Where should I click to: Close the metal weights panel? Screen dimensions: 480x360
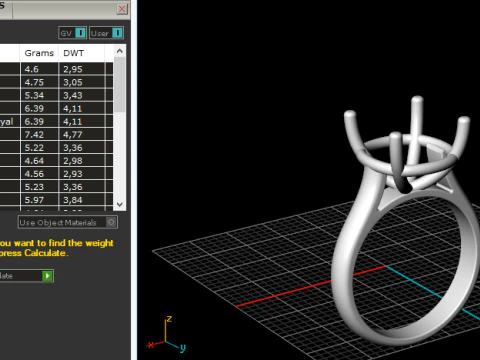coord(122,9)
